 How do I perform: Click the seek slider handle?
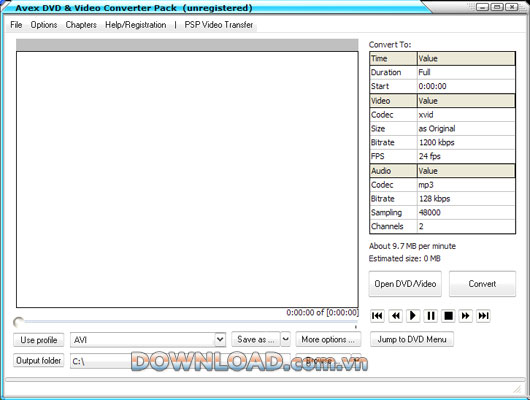coord(19,322)
